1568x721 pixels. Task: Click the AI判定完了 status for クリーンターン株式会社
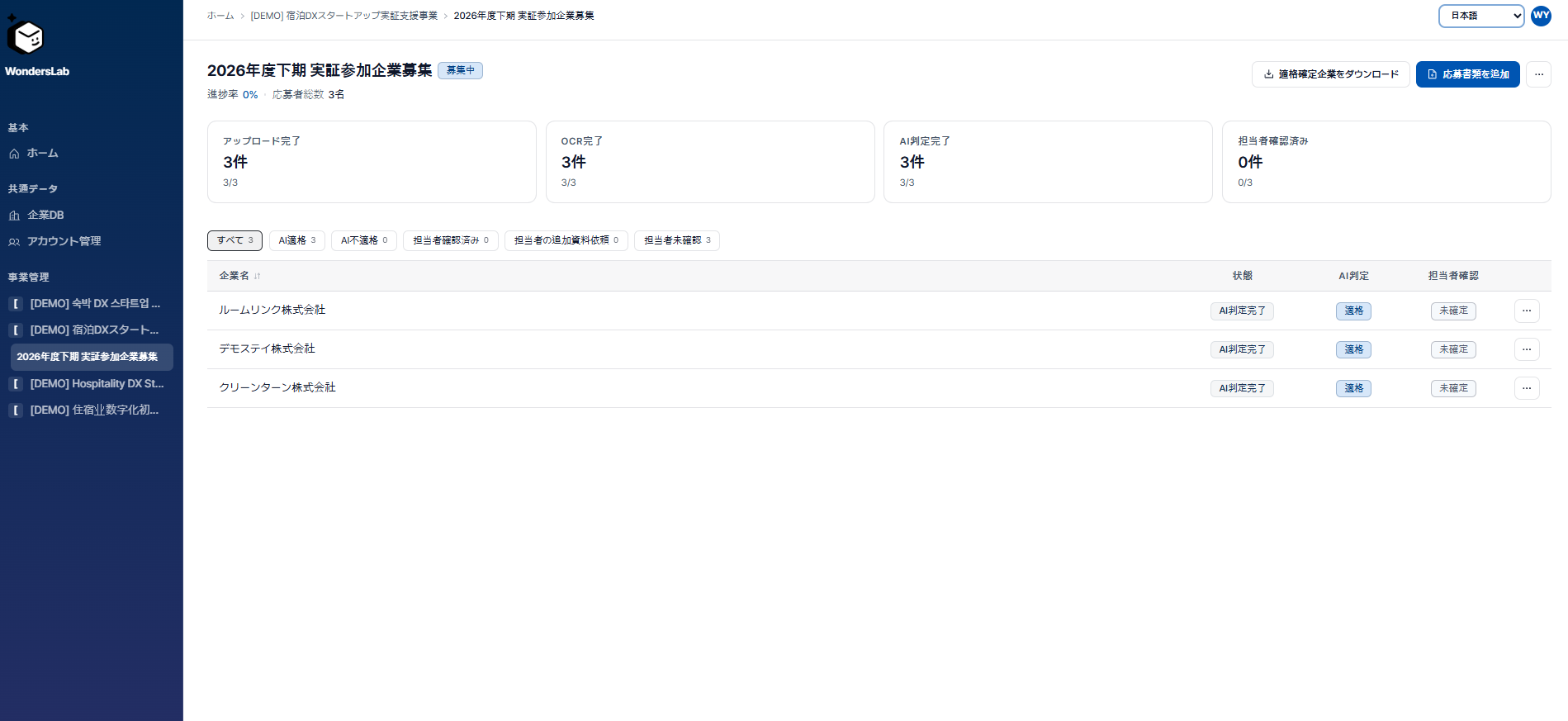[1242, 388]
